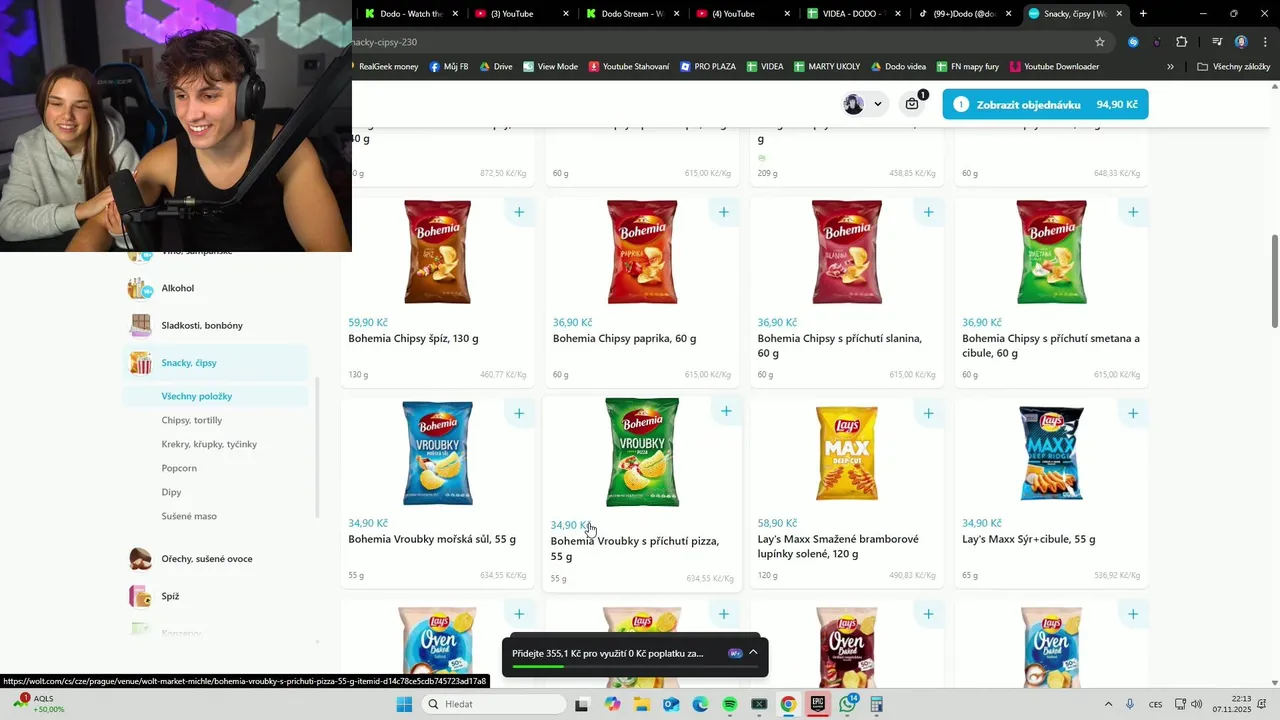Click microphone icon in system tray
The width and height of the screenshot is (1280, 720).
(x=1130, y=704)
